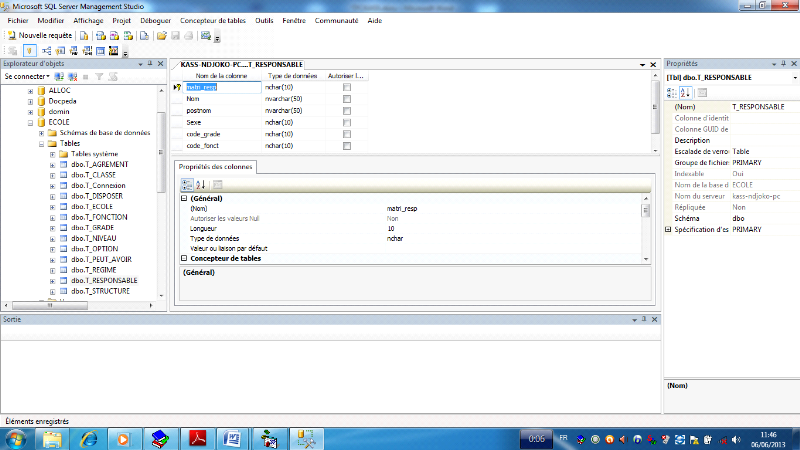Toggle allow nulls checkbox for matri_resp
The height and width of the screenshot is (450, 800).
347,87
